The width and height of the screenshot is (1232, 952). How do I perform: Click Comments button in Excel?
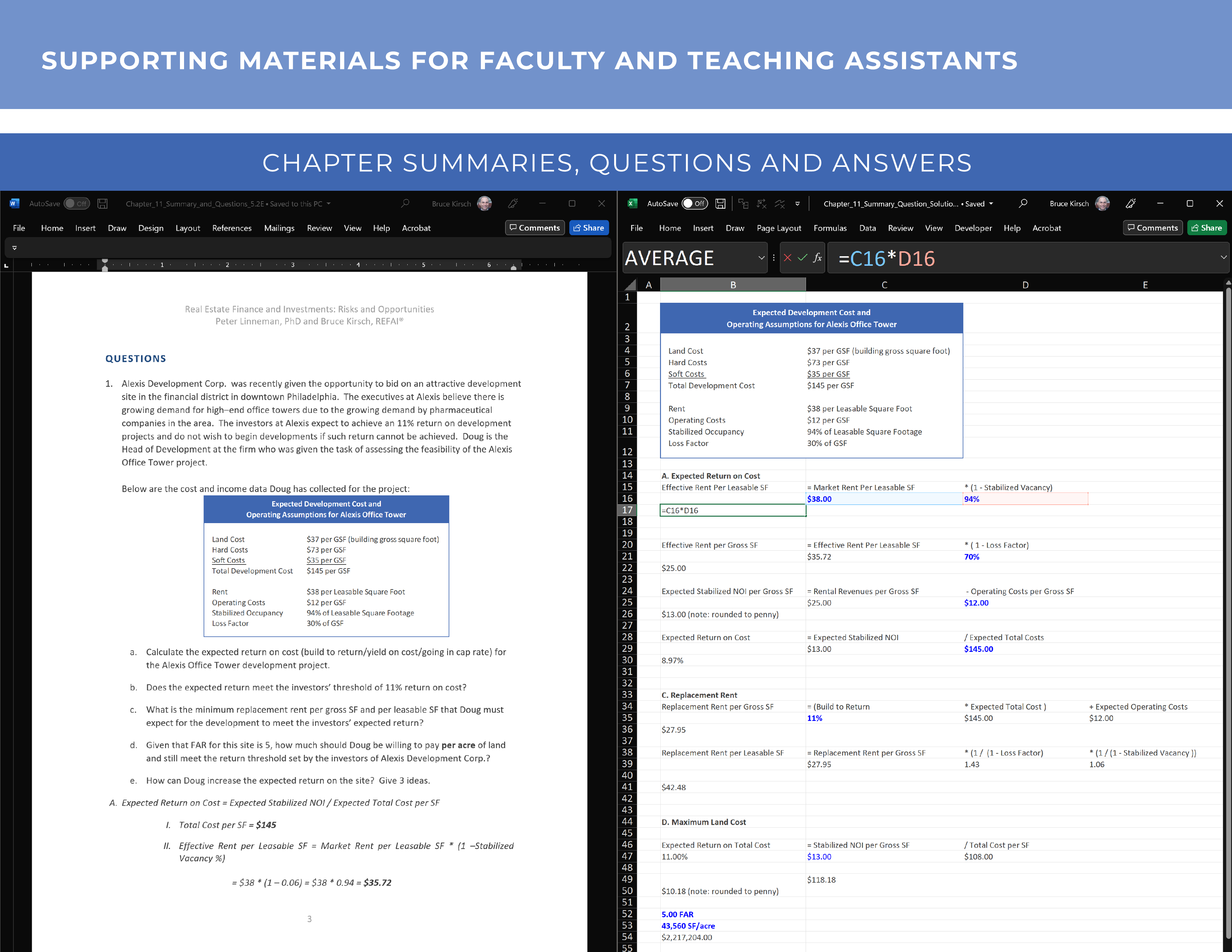pyautogui.click(x=1153, y=228)
